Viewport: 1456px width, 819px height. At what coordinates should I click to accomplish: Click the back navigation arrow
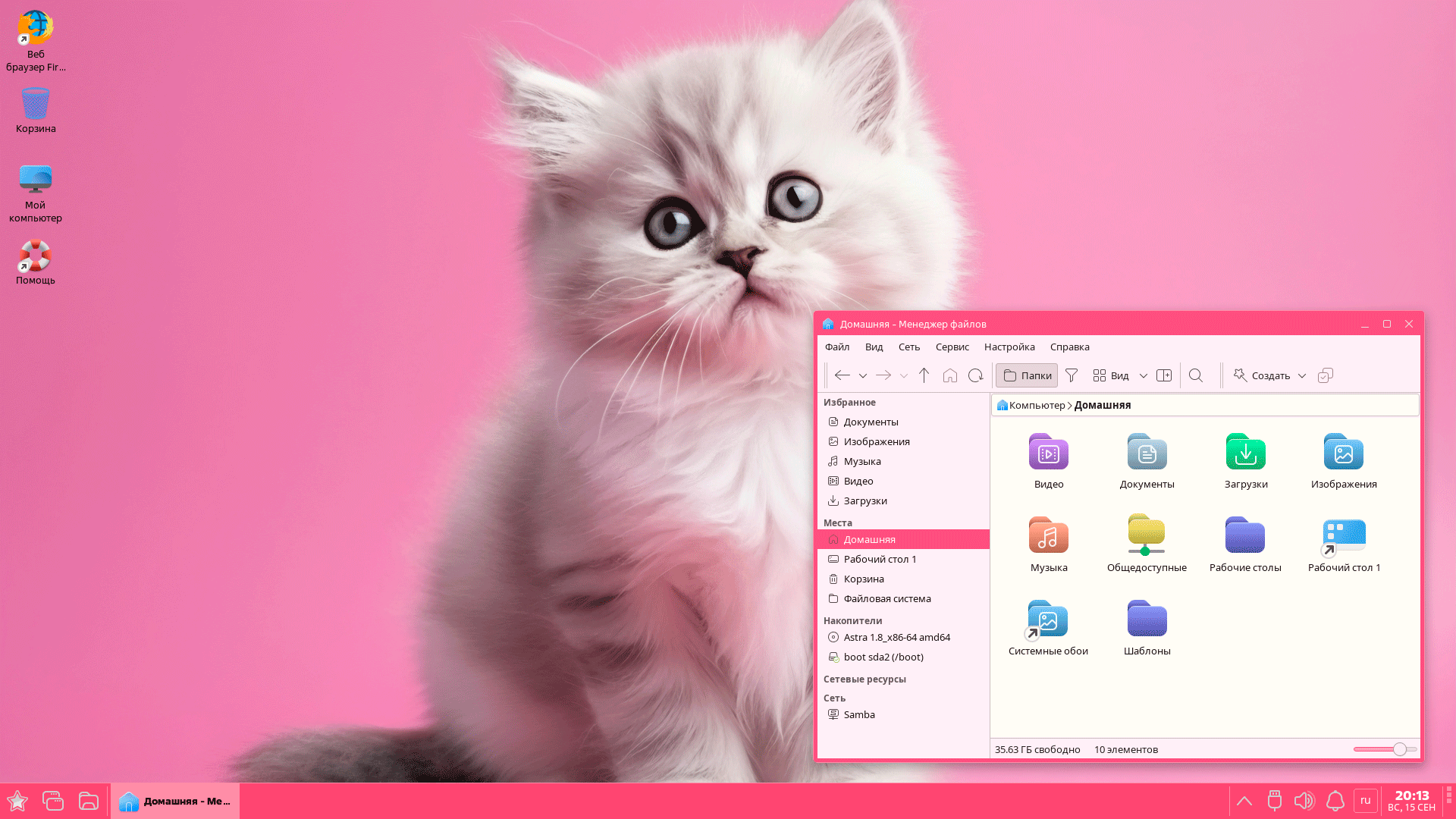click(842, 375)
